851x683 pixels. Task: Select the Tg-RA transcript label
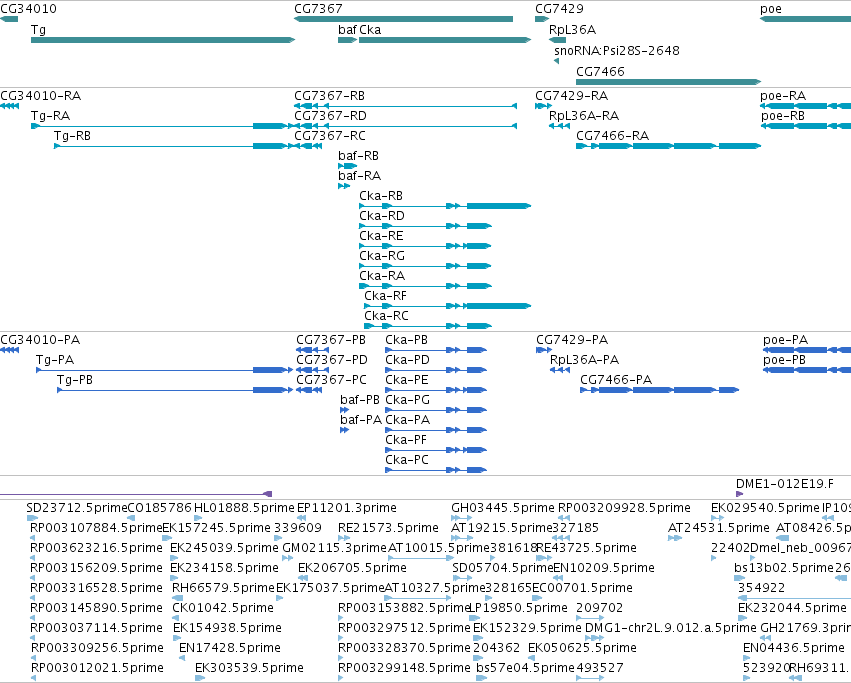point(50,116)
